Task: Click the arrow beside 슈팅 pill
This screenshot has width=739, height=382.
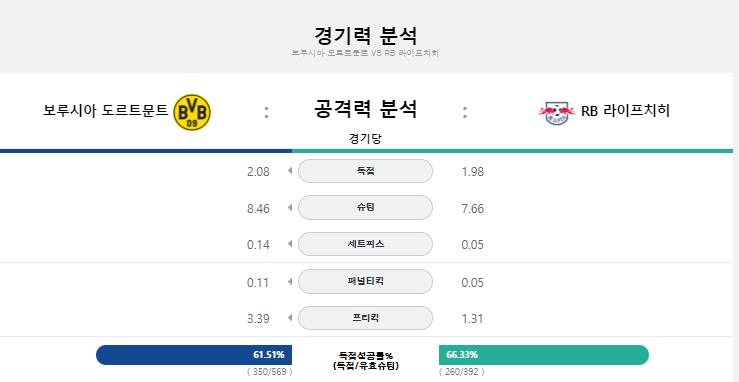Action: pos(290,208)
